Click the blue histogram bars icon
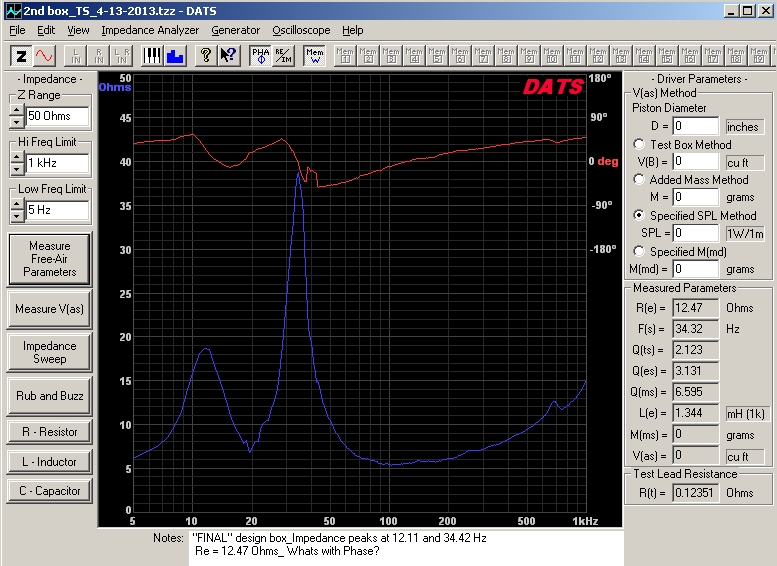Screen dimensions: 777x566 click(x=175, y=56)
